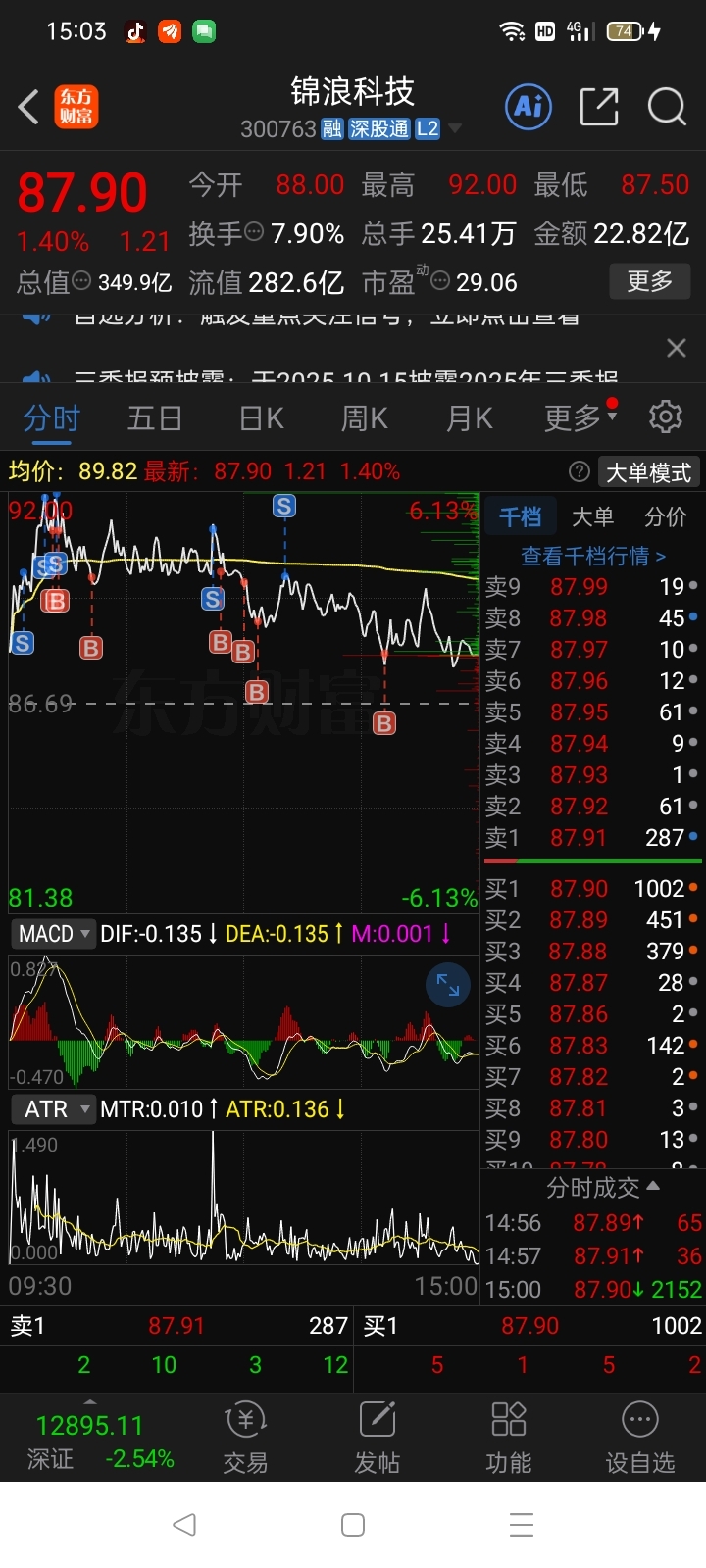Select the 千档 order book tab
The image size is (706, 1568).
tap(520, 516)
